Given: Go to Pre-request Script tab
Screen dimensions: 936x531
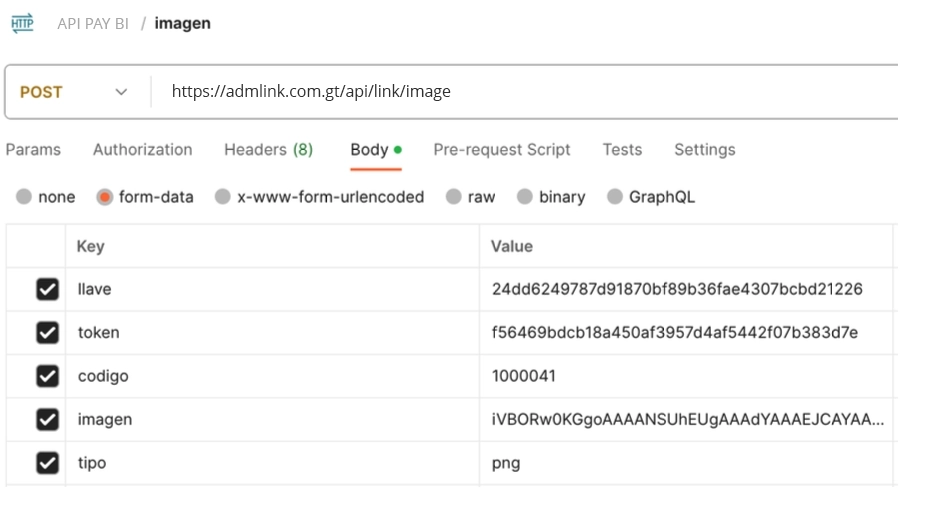Looking at the screenshot, I should click(x=502, y=150).
